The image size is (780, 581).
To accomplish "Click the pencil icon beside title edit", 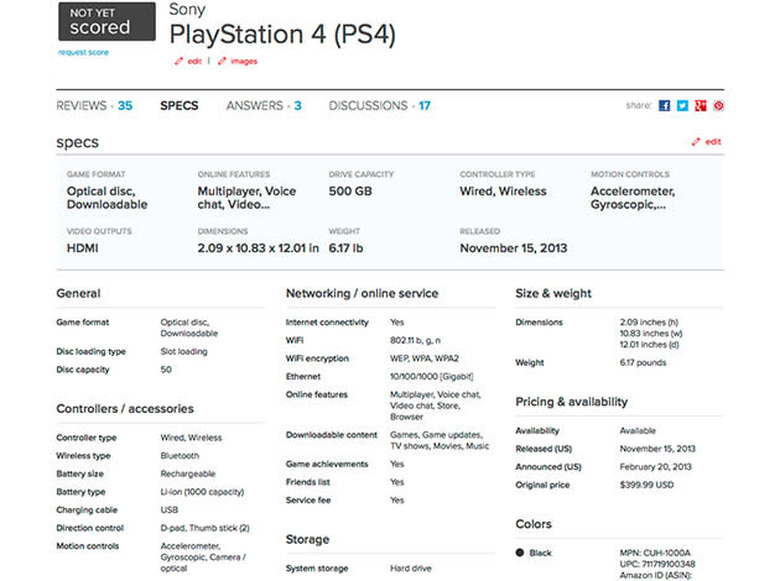I will coord(179,62).
